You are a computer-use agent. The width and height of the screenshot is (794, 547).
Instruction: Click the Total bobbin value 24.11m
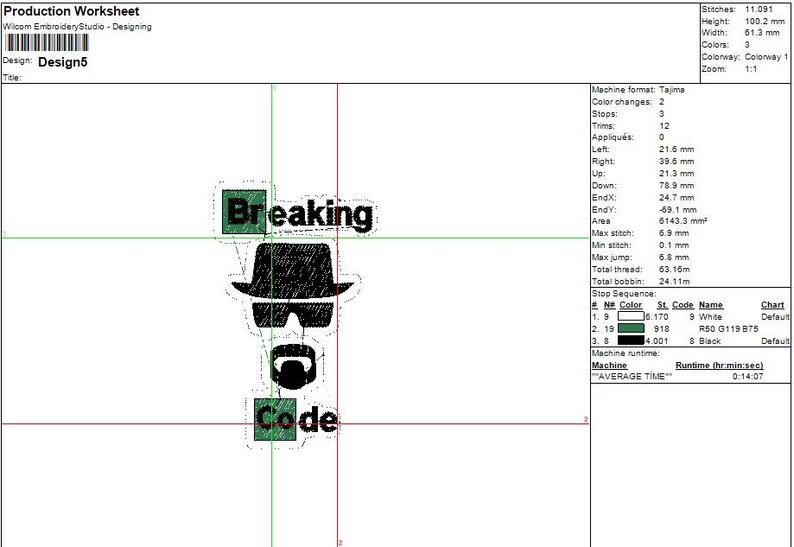pyautogui.click(x=674, y=282)
